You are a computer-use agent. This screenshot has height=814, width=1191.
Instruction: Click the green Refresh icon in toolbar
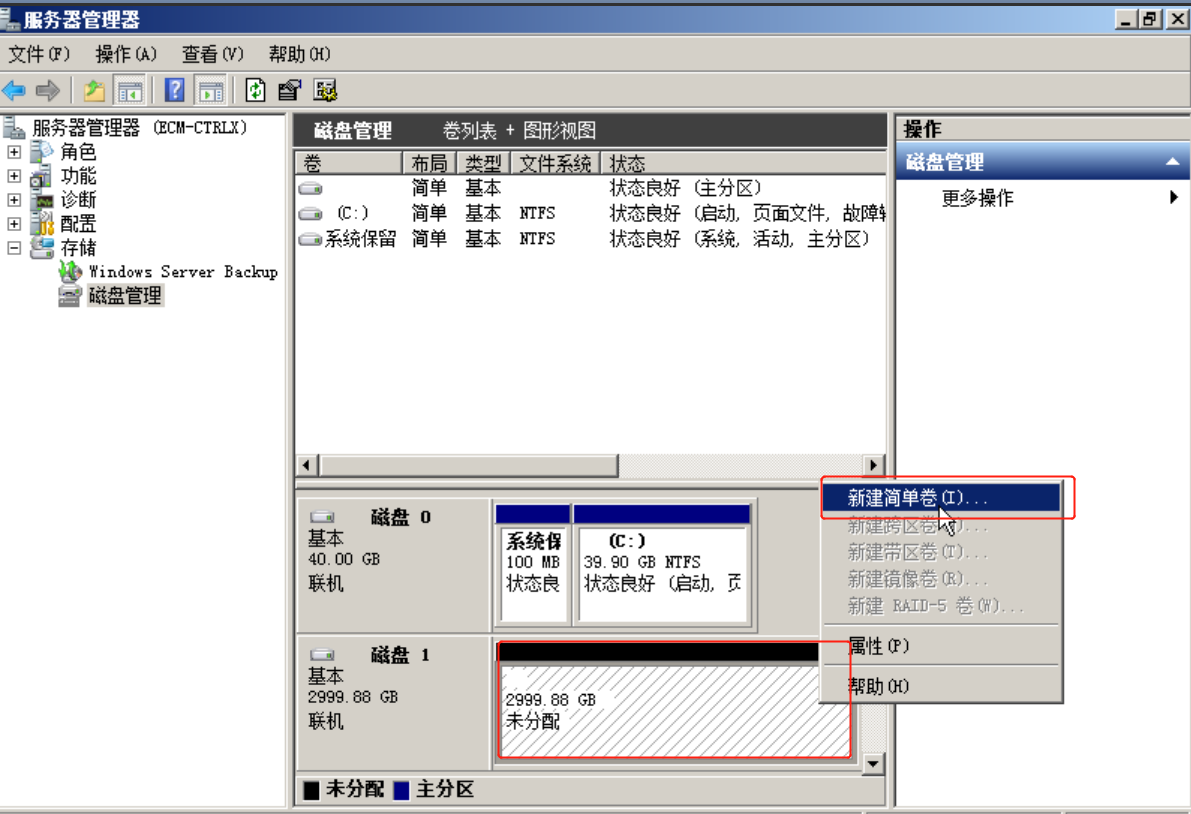click(256, 91)
